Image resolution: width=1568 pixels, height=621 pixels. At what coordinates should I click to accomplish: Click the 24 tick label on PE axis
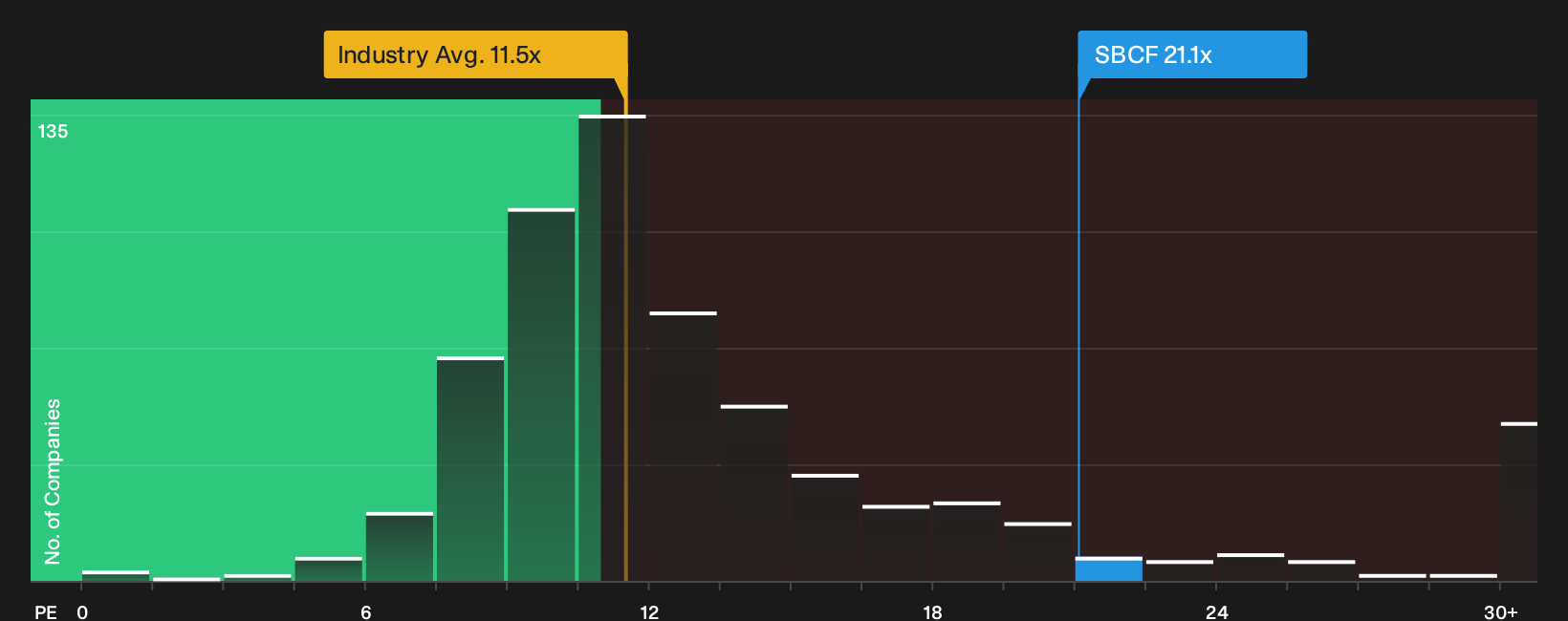point(1216,612)
